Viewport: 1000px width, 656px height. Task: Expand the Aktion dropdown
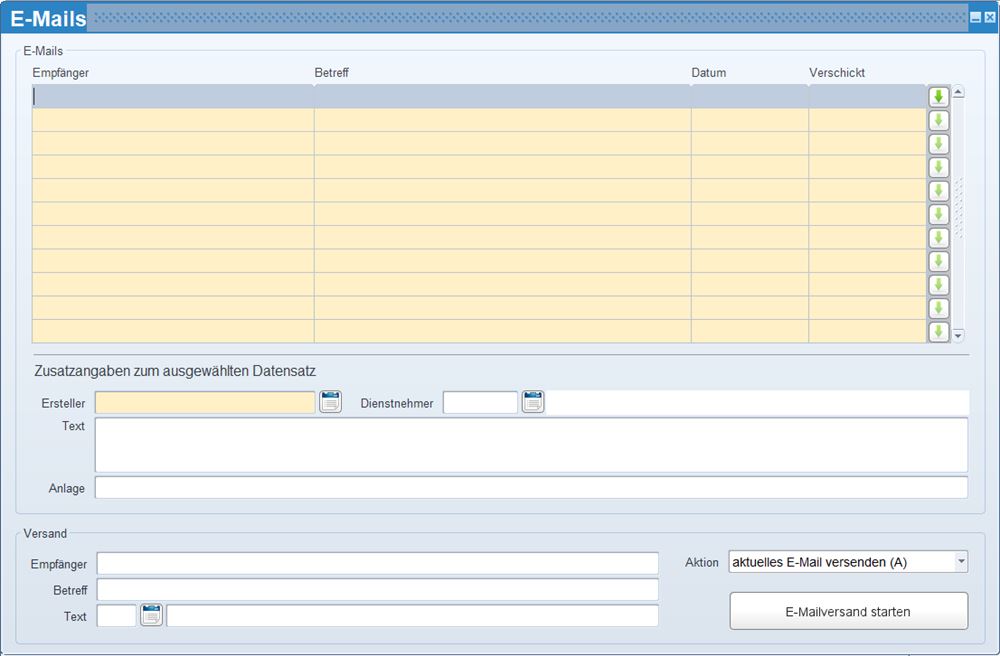[x=961, y=562]
